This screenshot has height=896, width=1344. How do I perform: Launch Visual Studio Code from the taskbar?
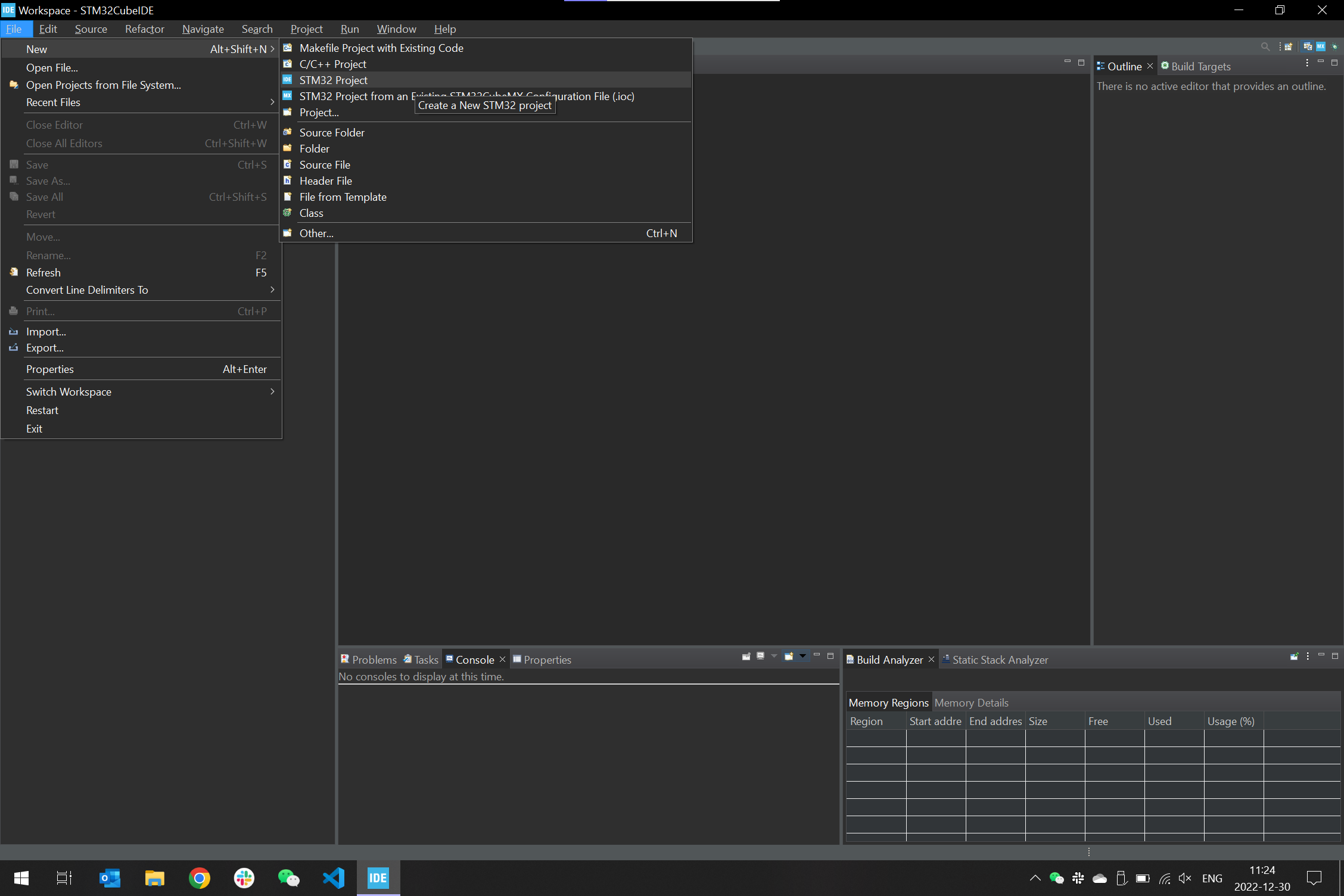pyautogui.click(x=334, y=878)
